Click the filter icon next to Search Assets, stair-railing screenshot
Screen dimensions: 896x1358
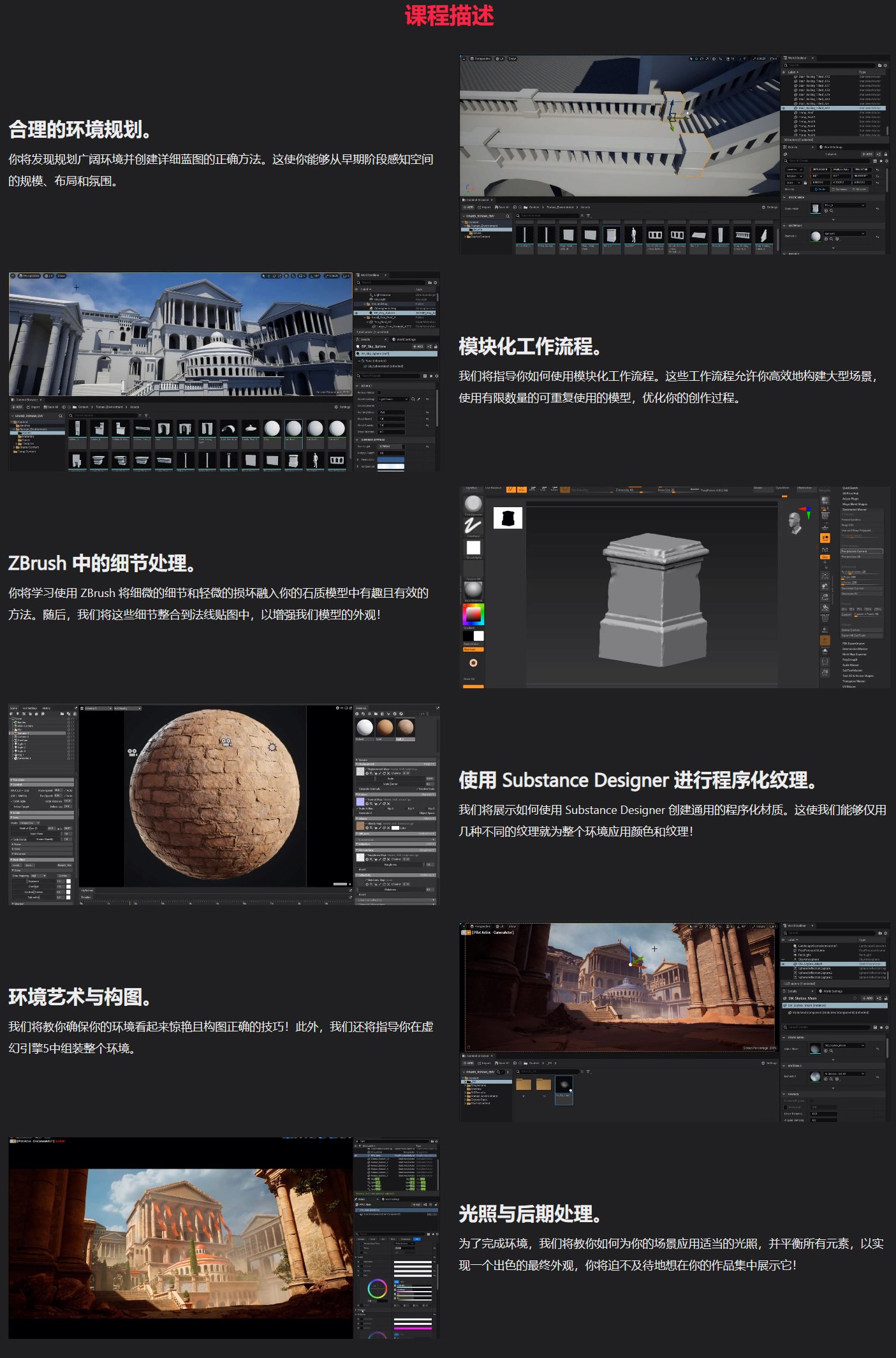589,216
